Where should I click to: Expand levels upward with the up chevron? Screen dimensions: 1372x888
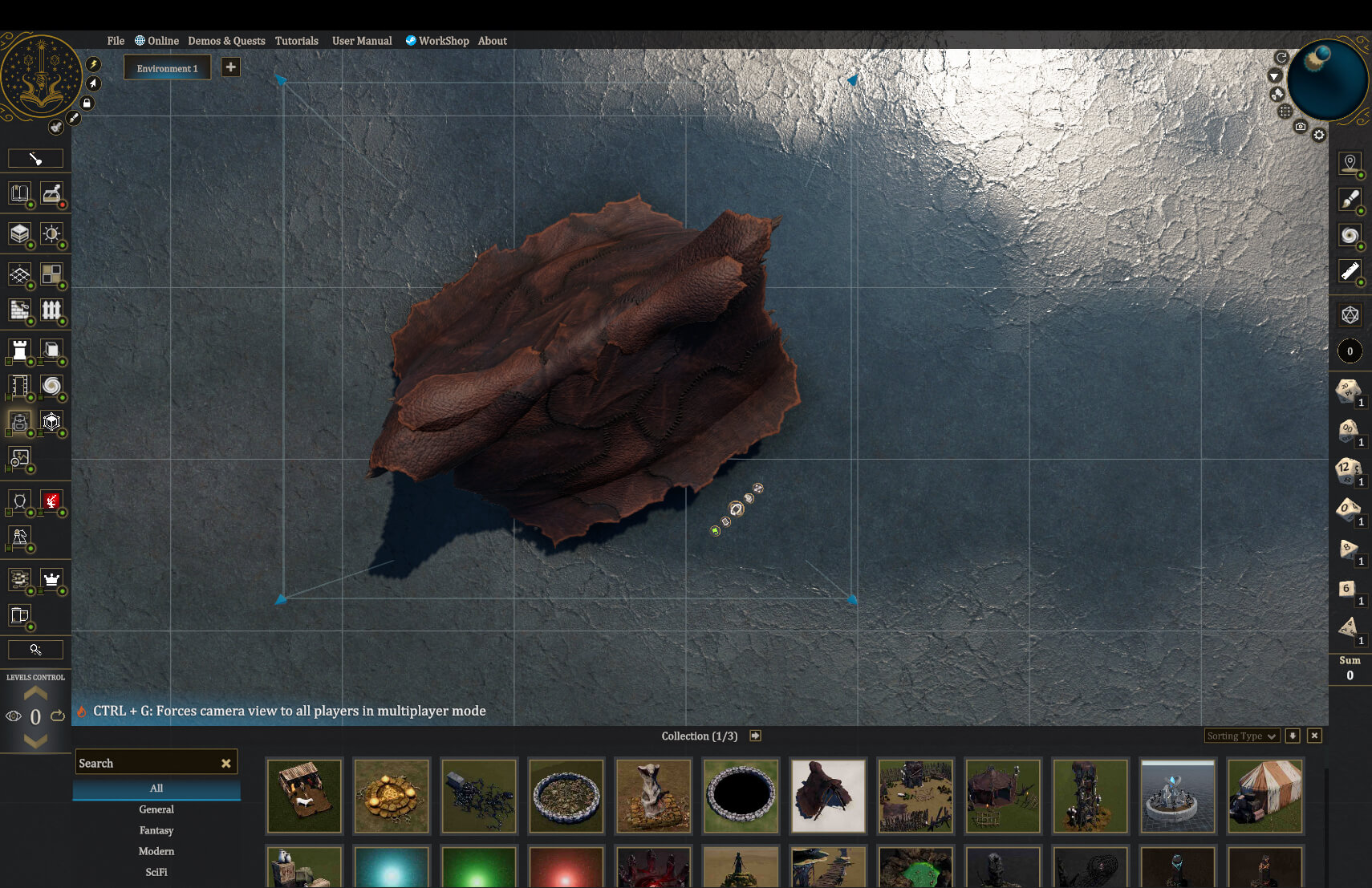pyautogui.click(x=35, y=695)
